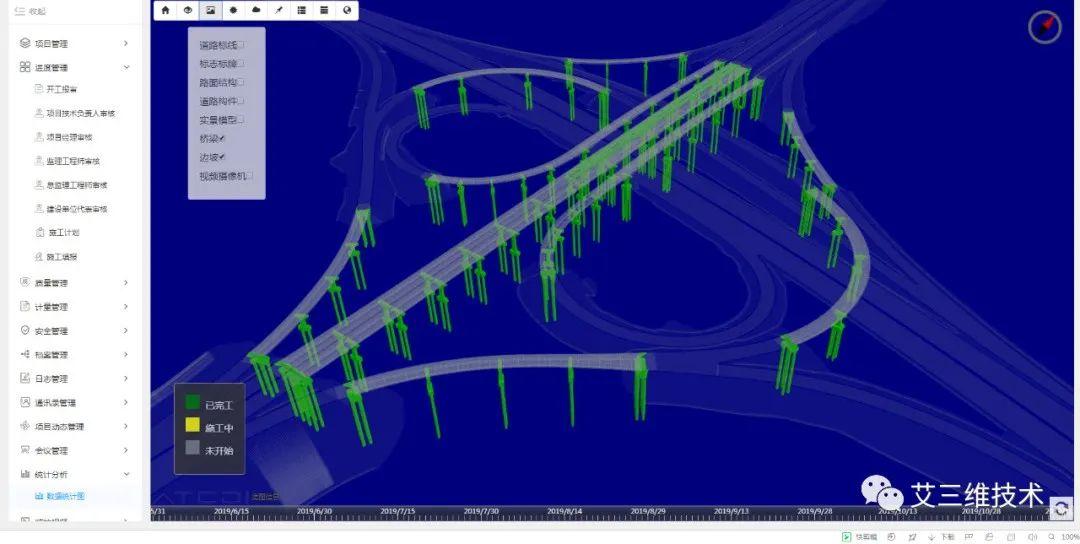Uncheck the 桥梁 layer checkbox
The image size is (1080, 544).
click(x=222, y=138)
